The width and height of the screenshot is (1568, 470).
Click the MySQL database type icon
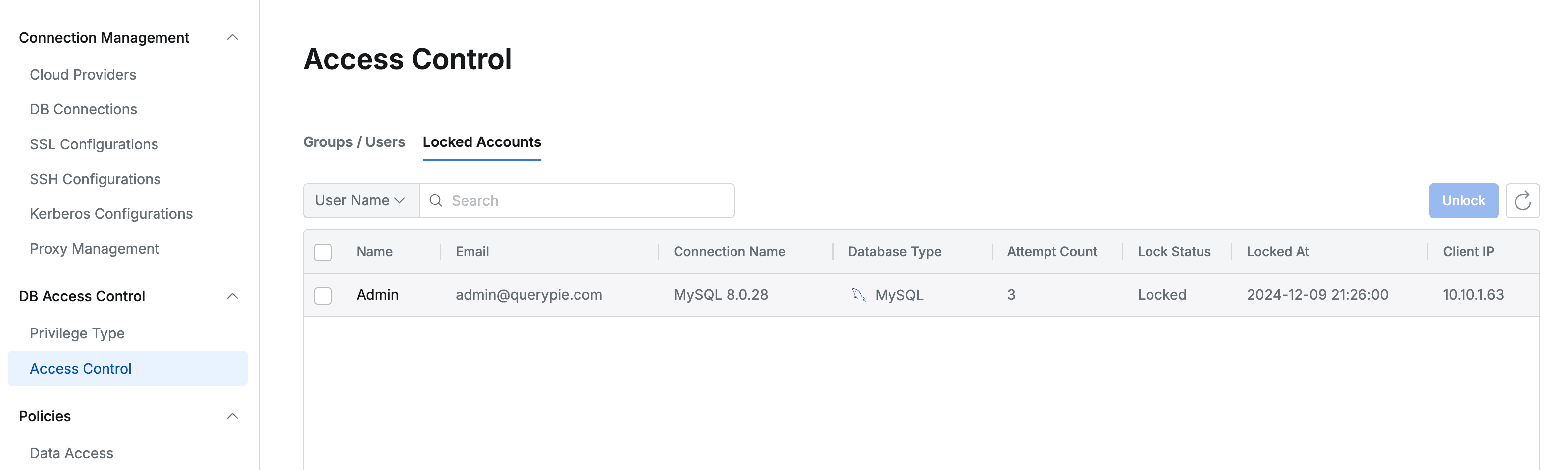(858, 294)
